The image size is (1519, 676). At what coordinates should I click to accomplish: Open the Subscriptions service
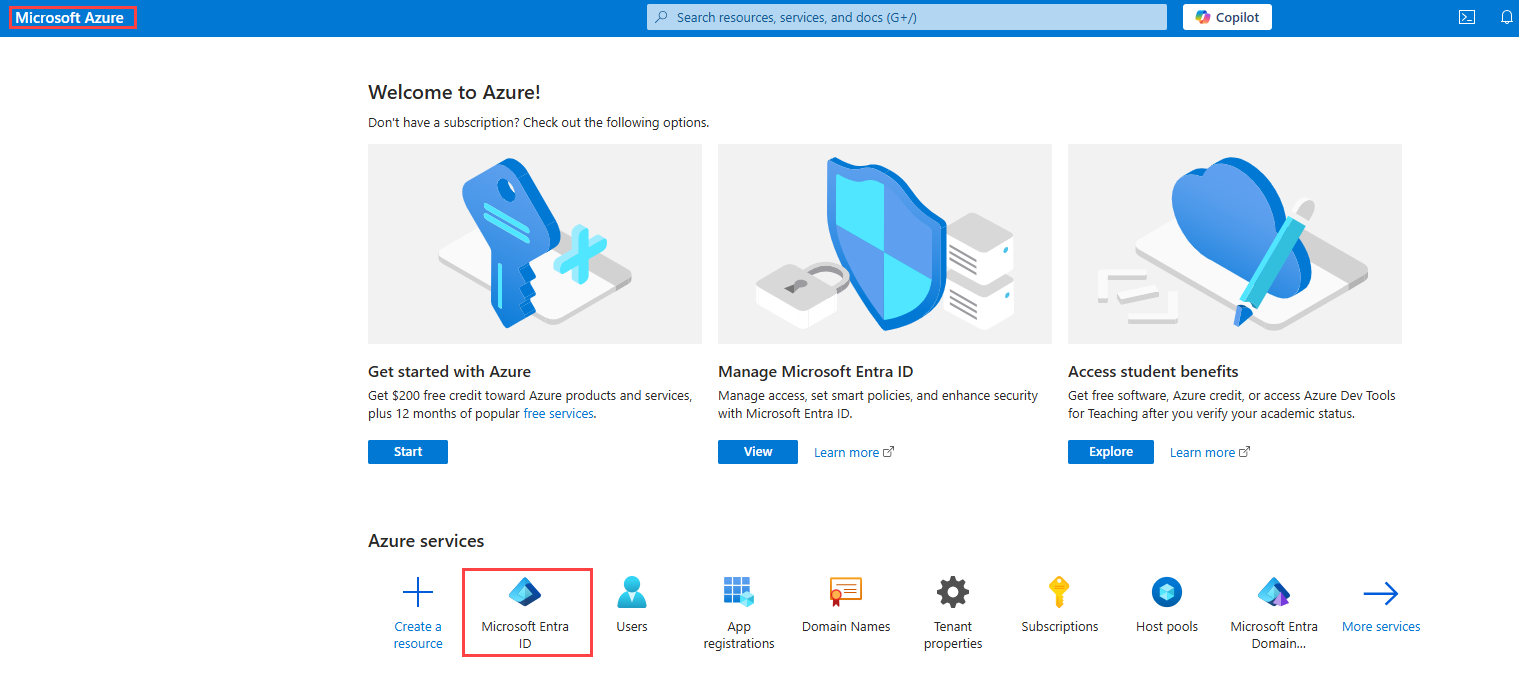click(x=1060, y=600)
